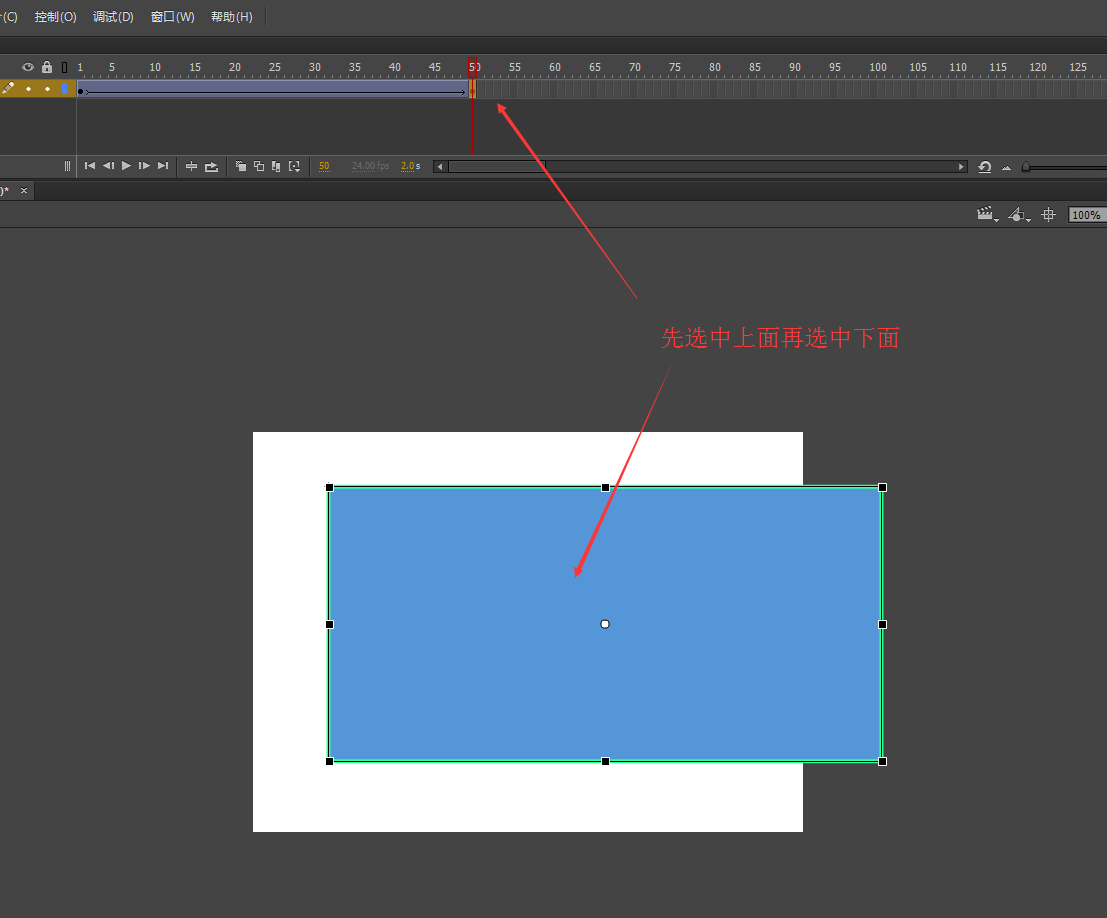Click the blue rectangle's top-middle handle

pos(605,487)
